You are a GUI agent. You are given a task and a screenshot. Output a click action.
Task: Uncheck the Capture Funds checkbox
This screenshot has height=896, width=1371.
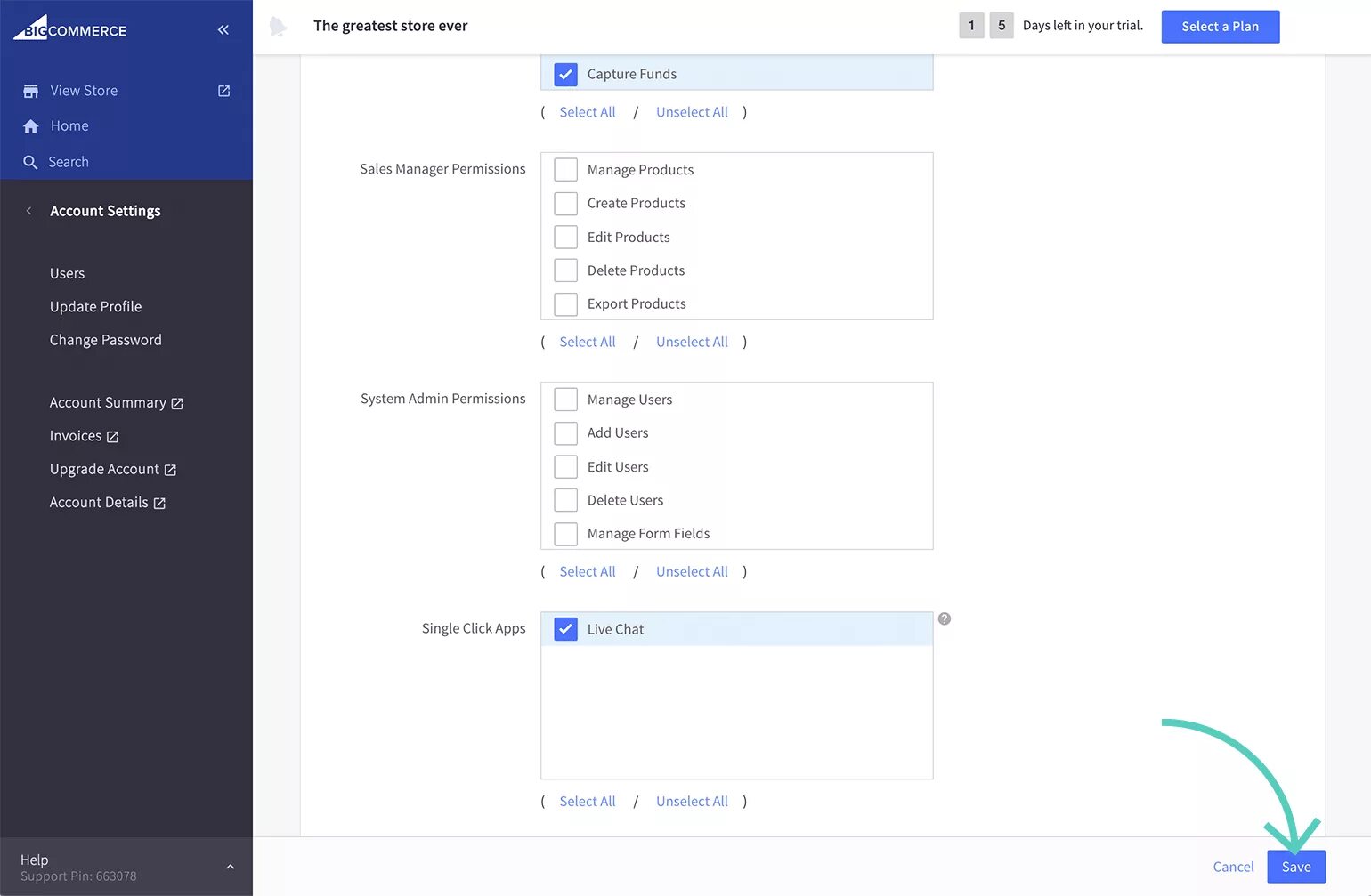point(565,74)
